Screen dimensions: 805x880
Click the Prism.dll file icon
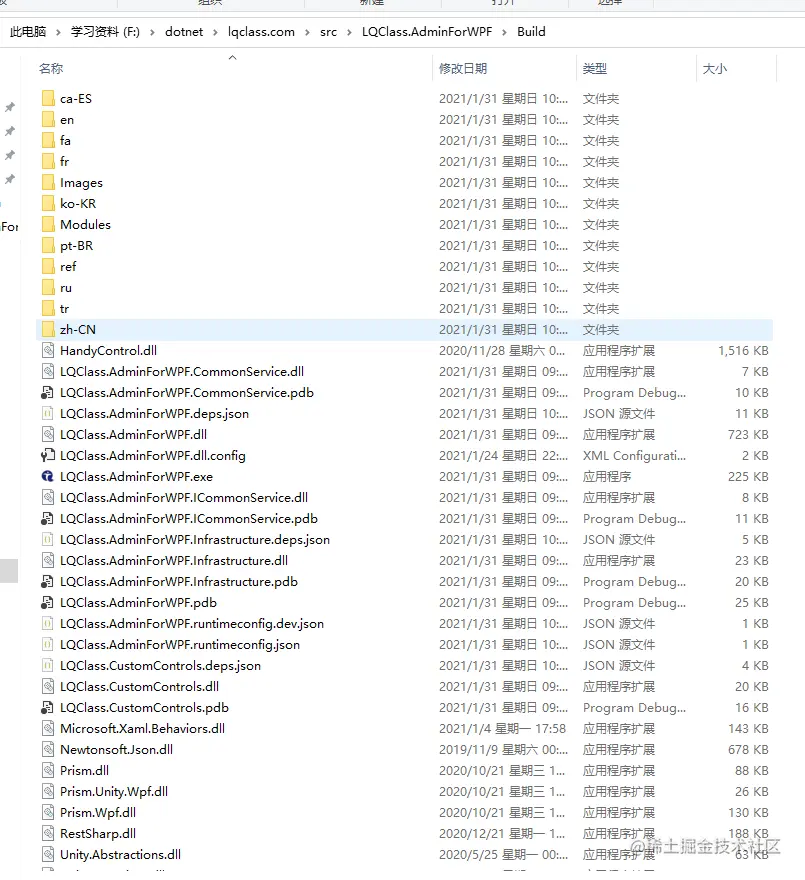point(48,771)
